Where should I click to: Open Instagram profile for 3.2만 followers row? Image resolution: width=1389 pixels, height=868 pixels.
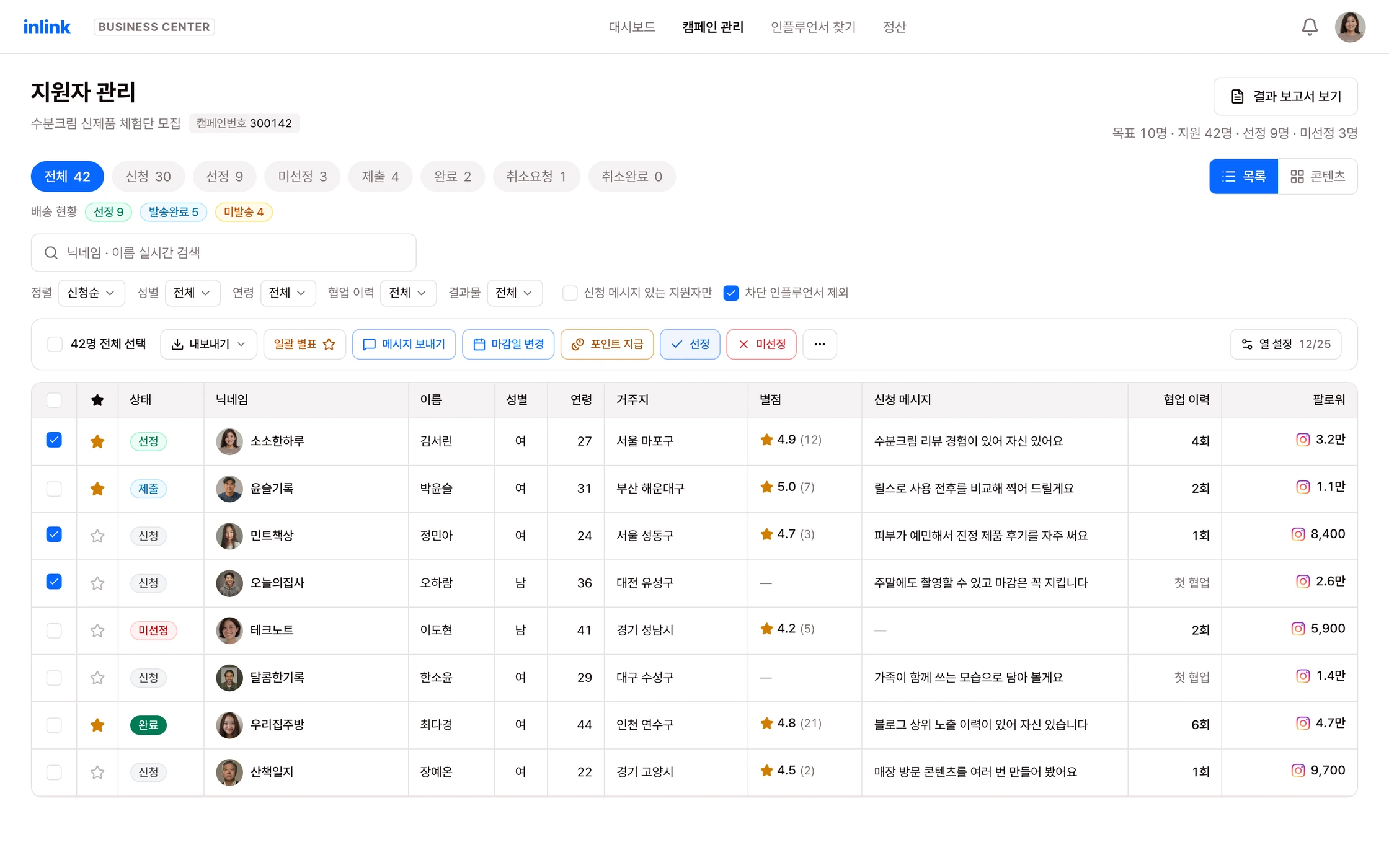click(x=1303, y=440)
